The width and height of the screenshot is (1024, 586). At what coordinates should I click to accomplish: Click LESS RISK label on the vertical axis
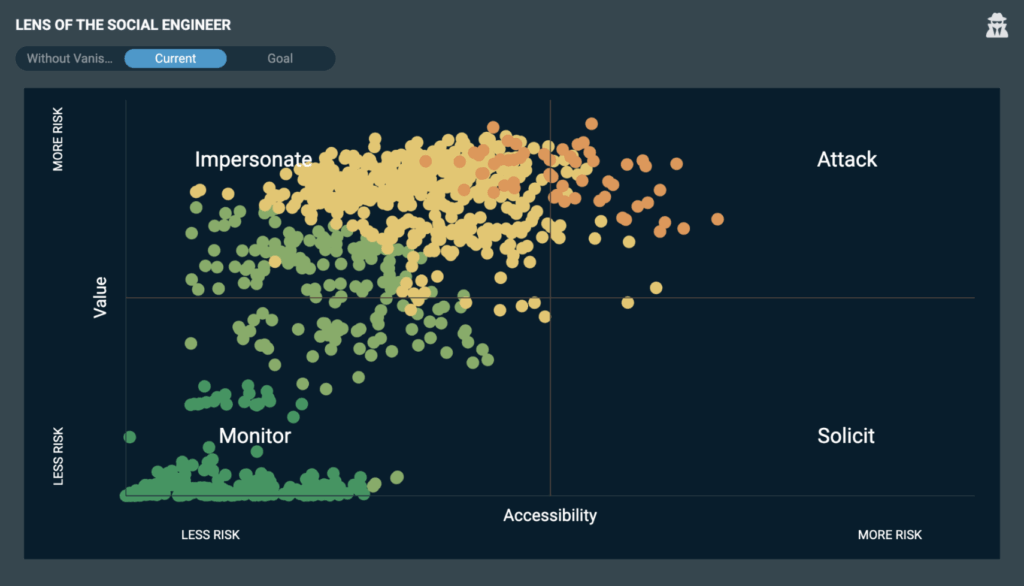(x=58, y=456)
